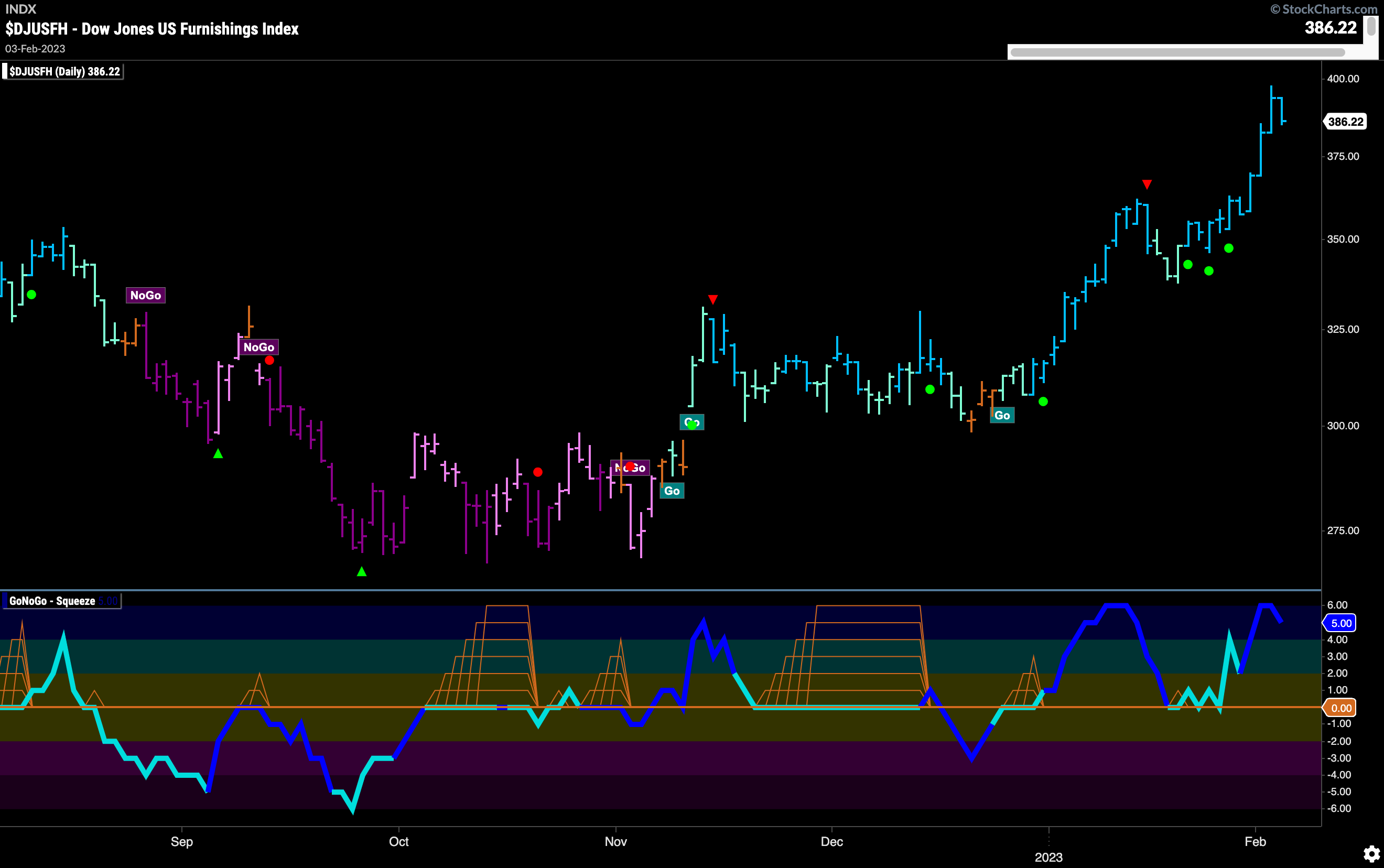
Task: Click the chart title '$DJUSFH - Dow Jones US Furnishings Index'
Action: [152, 29]
